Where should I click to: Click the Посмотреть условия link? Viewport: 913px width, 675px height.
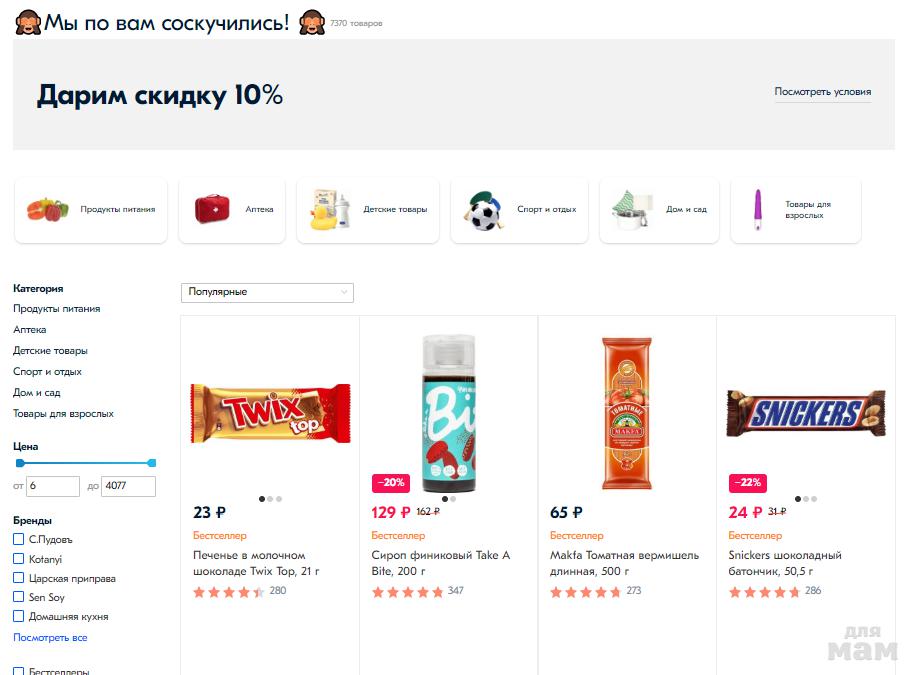click(x=822, y=92)
